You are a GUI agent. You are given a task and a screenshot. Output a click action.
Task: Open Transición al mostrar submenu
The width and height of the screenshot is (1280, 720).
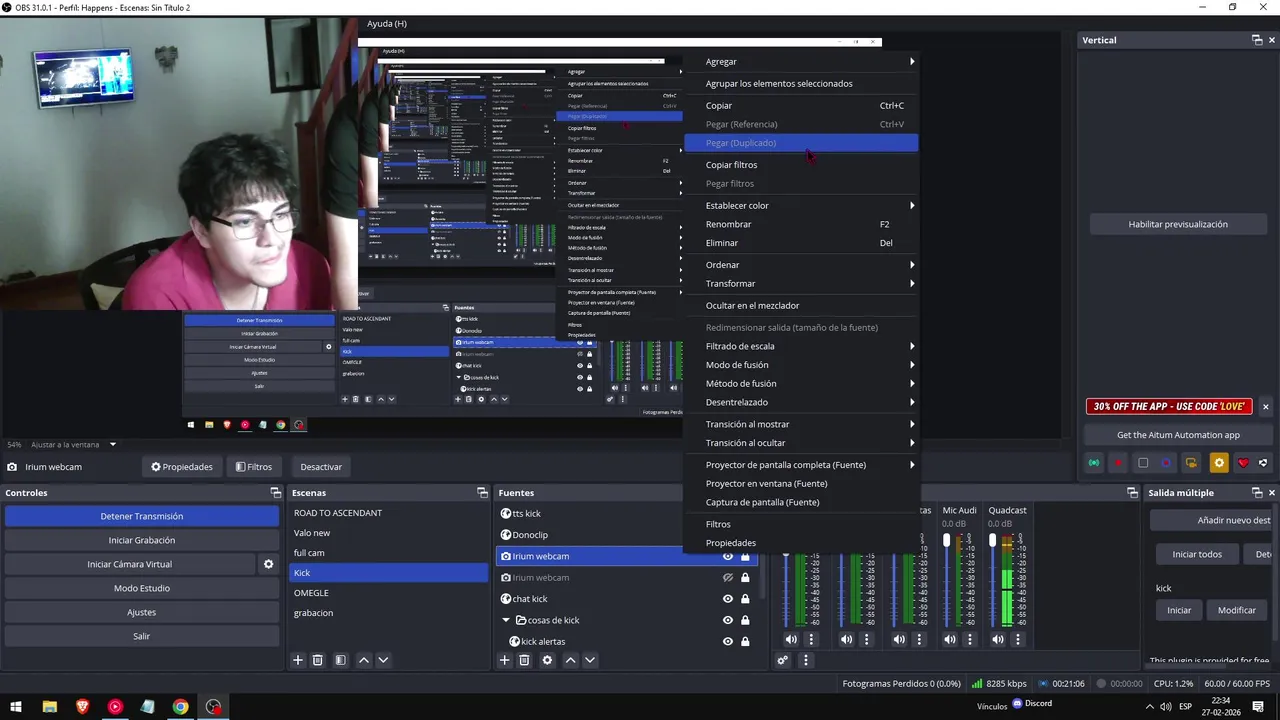tap(800, 424)
